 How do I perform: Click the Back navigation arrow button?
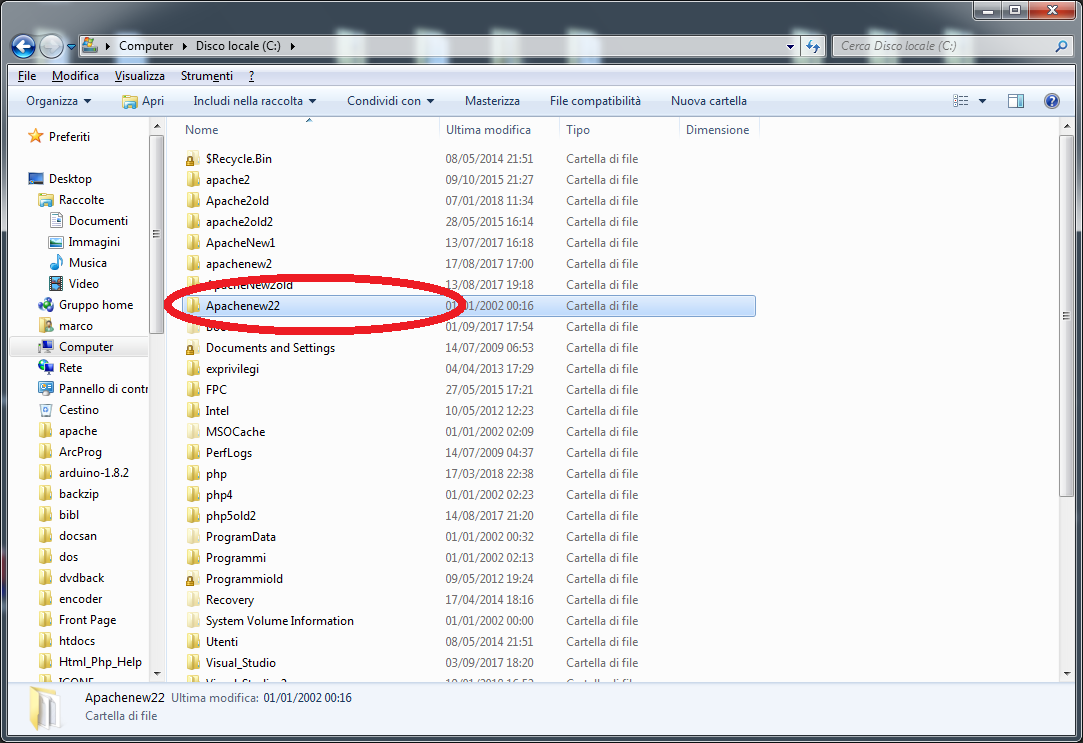24,46
